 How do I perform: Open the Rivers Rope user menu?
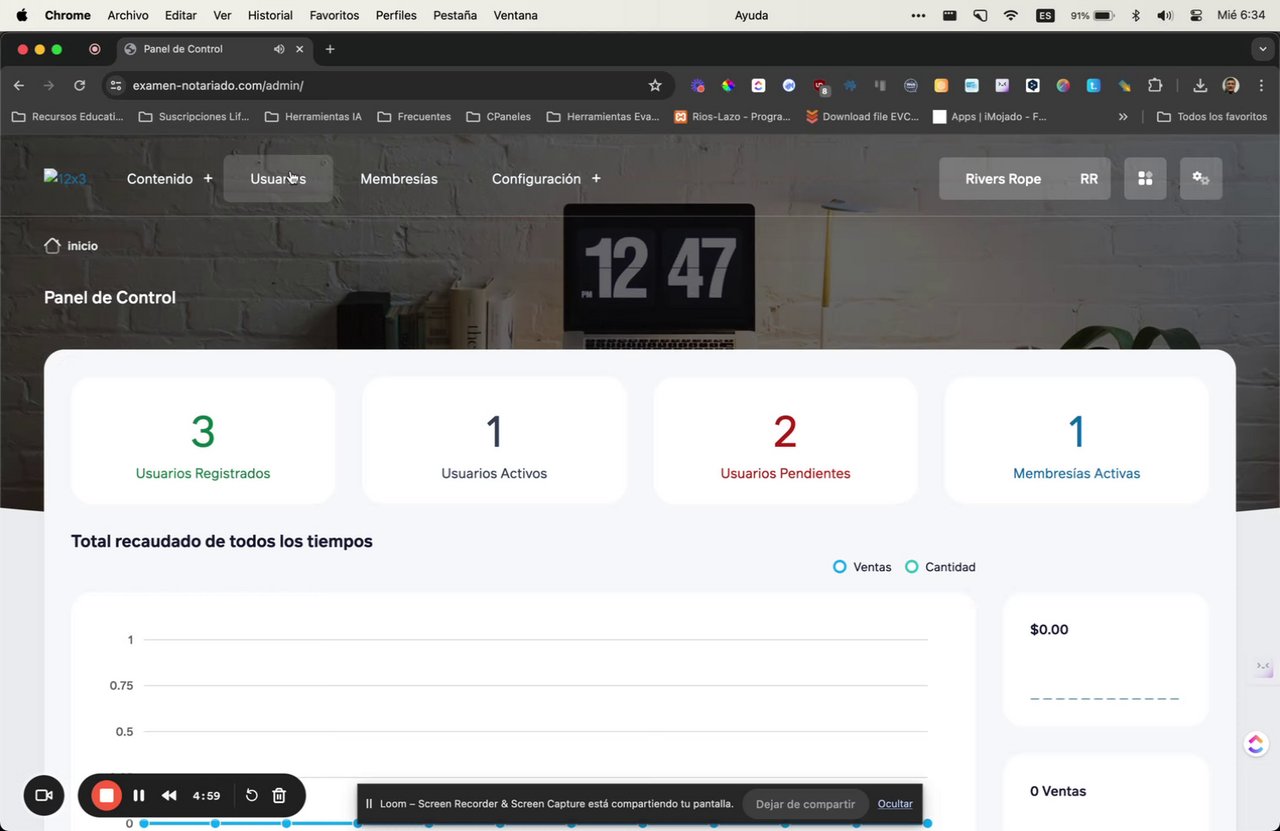pyautogui.click(x=1024, y=178)
